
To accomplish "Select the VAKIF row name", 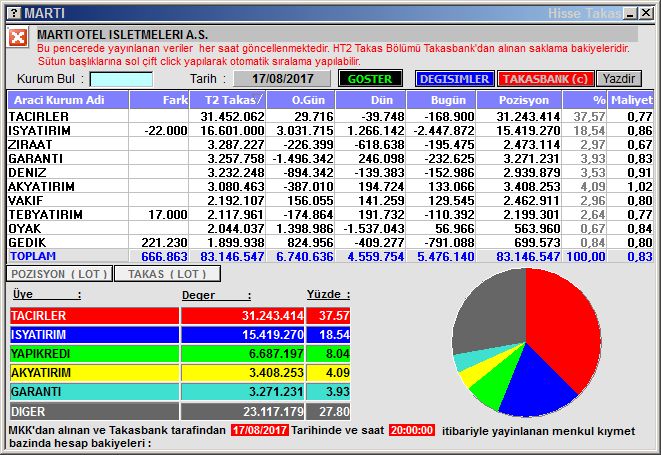I will (26, 200).
